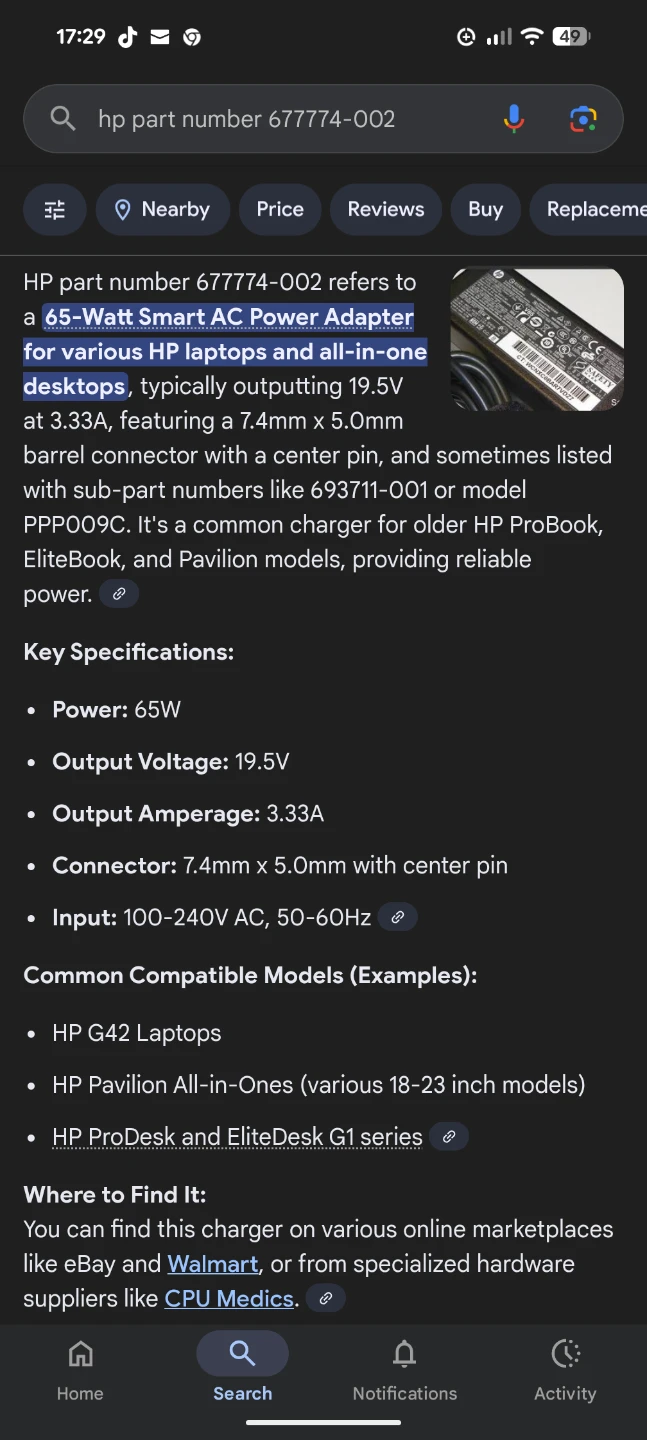The height and width of the screenshot is (1440, 647).
Task: Open Google Lens camera search
Action: [583, 119]
